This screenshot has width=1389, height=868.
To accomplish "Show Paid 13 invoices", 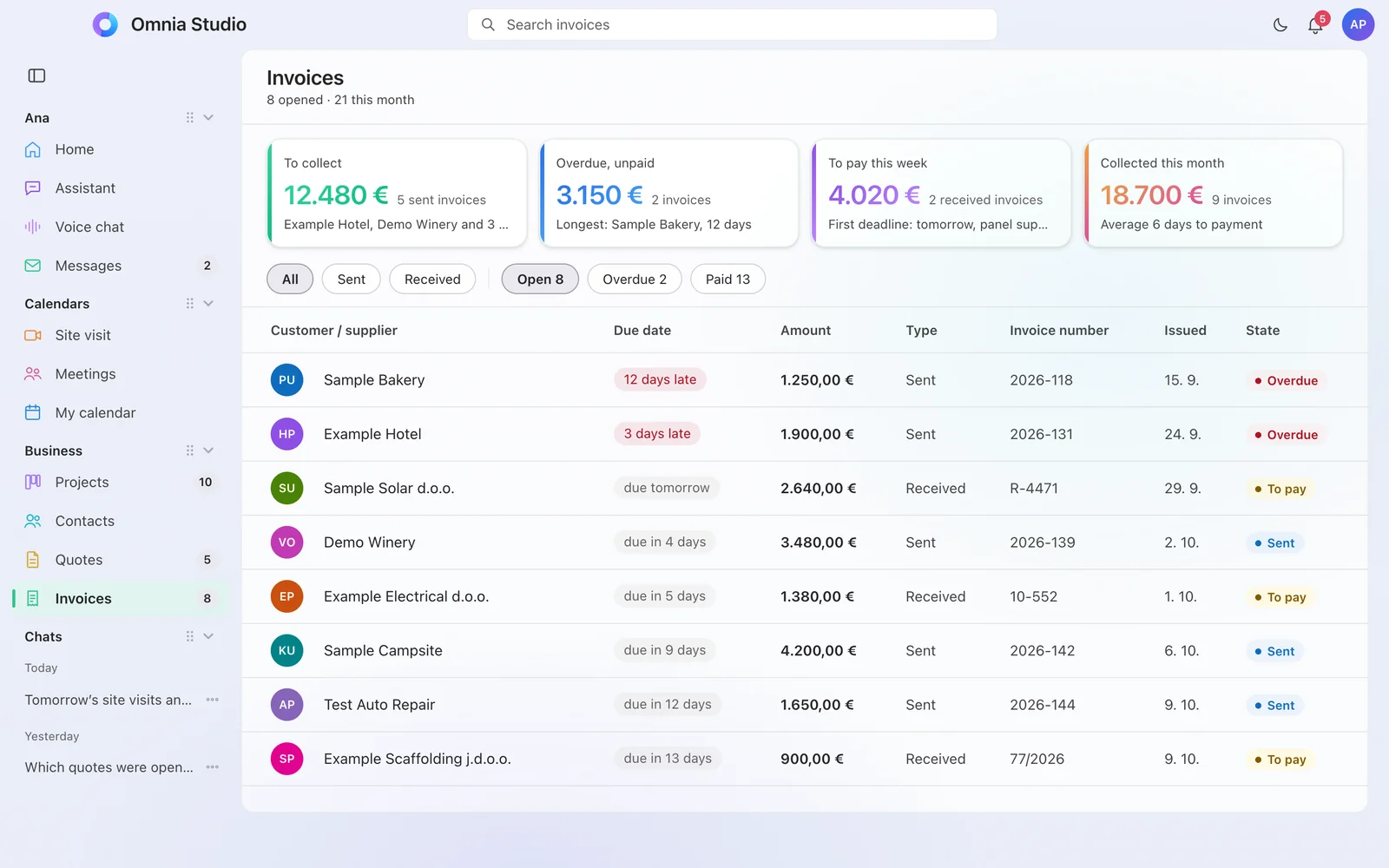I will [x=727, y=279].
